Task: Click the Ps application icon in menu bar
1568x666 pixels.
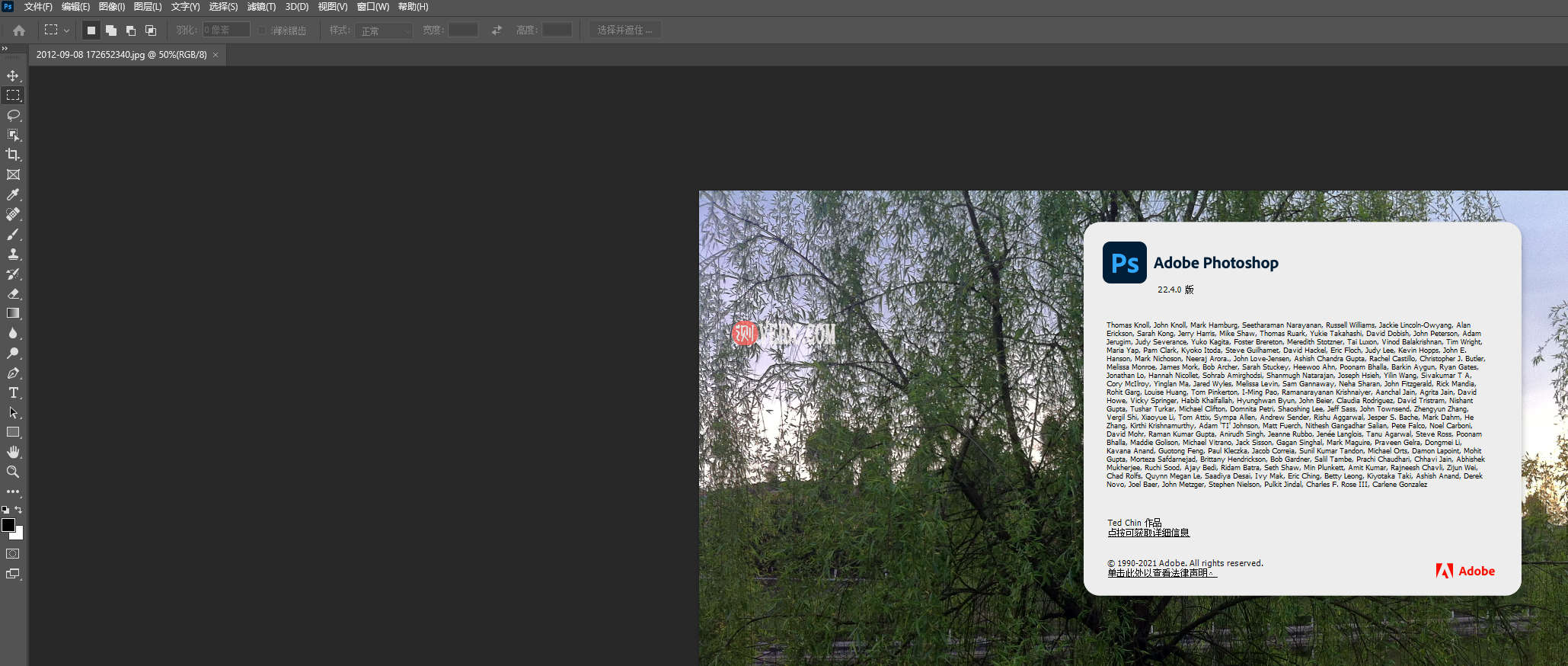Action: [x=8, y=7]
